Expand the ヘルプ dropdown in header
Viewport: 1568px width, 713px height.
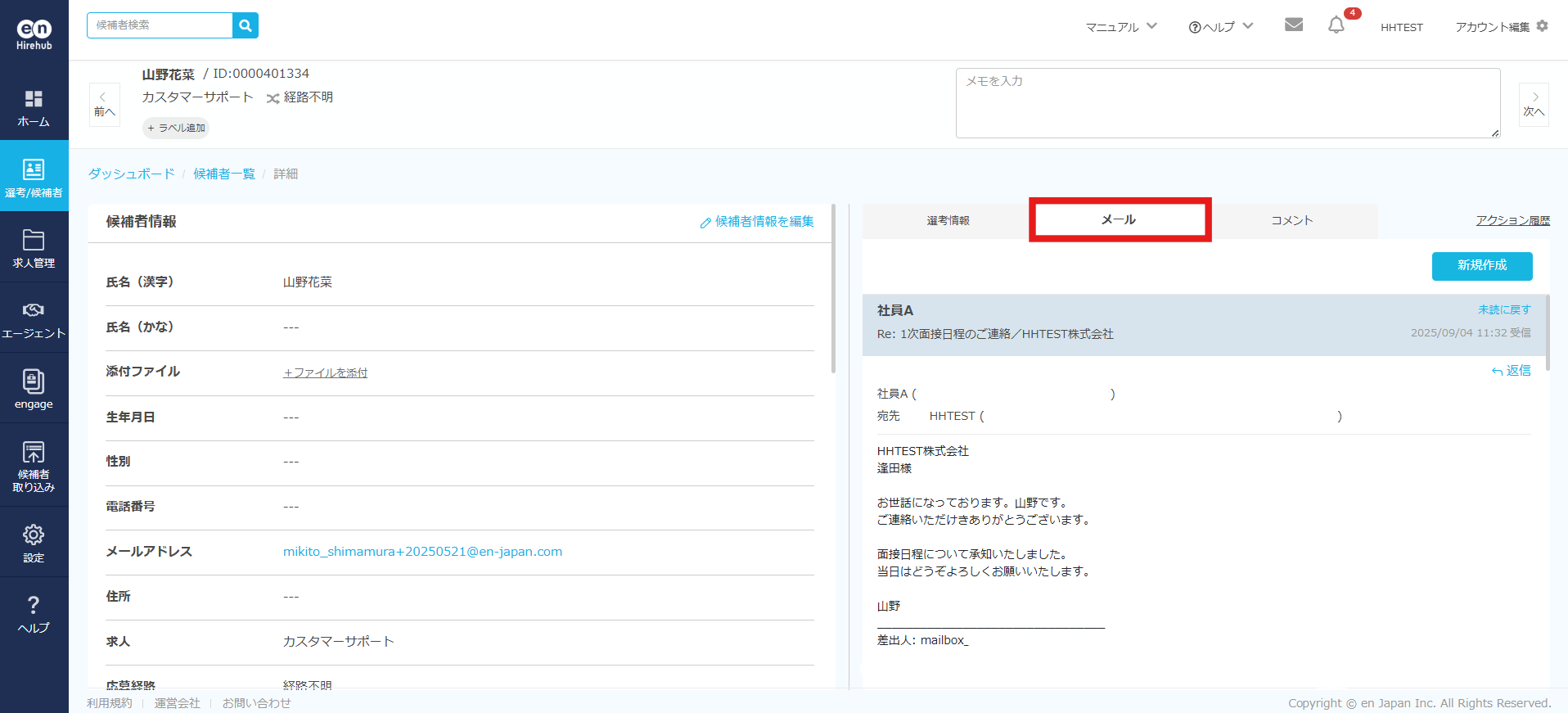[1220, 27]
